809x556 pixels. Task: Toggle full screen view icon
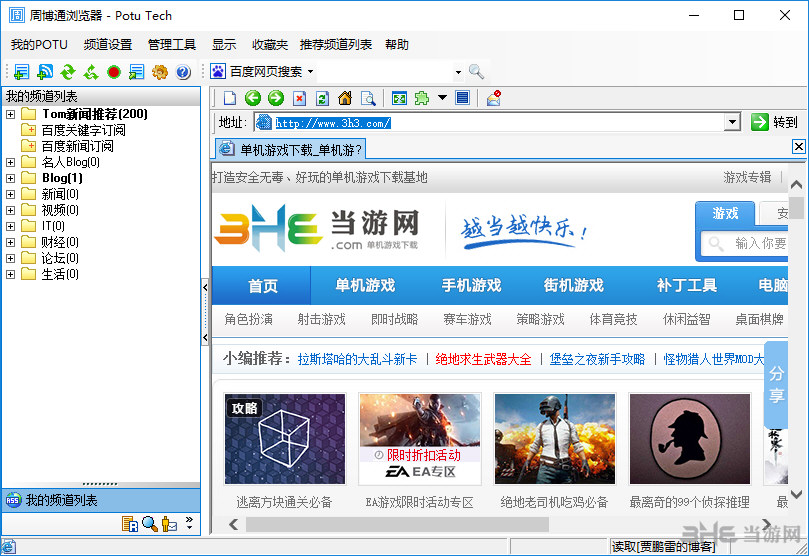399,98
